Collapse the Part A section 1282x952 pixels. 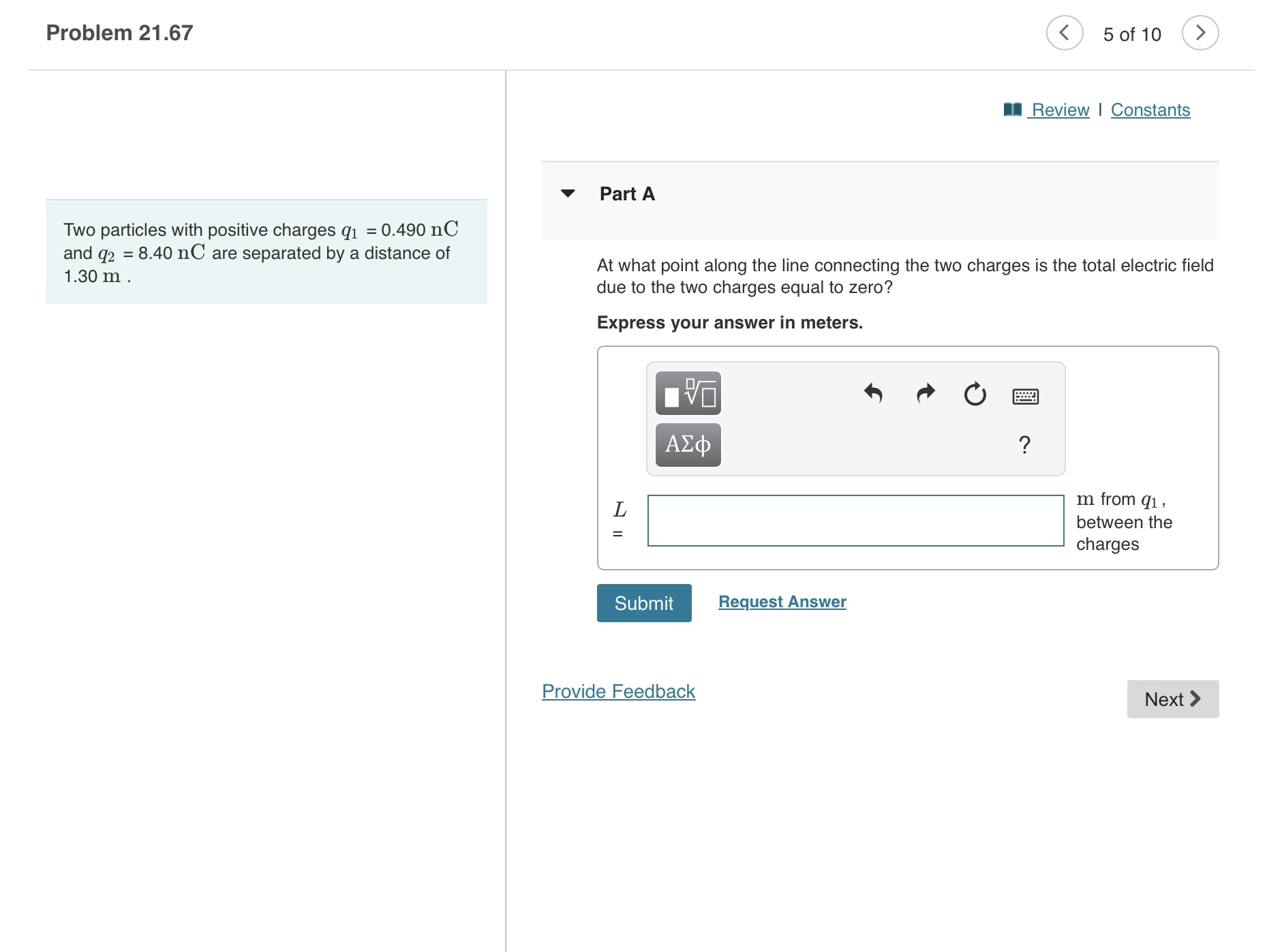568,194
